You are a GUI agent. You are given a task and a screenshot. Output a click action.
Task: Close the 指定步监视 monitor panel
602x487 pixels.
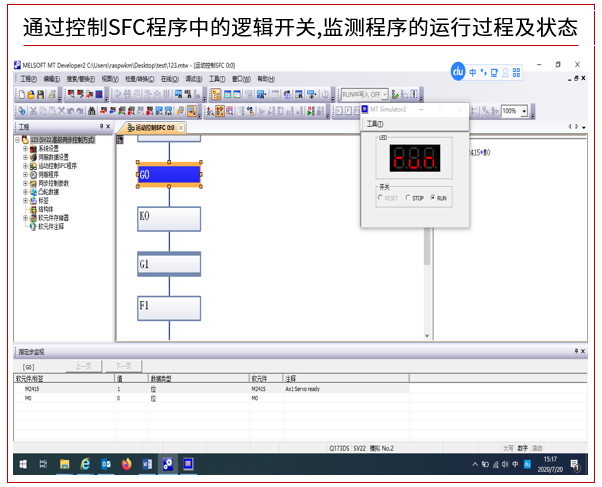[583, 351]
